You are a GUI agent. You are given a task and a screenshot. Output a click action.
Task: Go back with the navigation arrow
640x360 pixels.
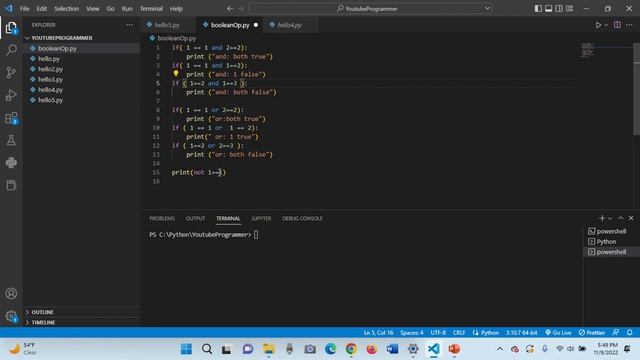[x=230, y=9]
